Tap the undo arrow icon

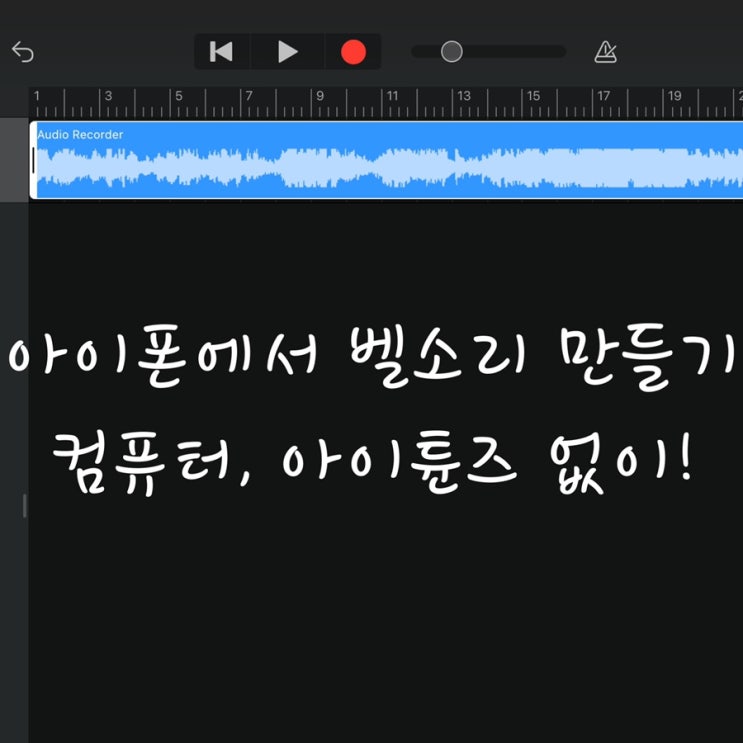23,52
